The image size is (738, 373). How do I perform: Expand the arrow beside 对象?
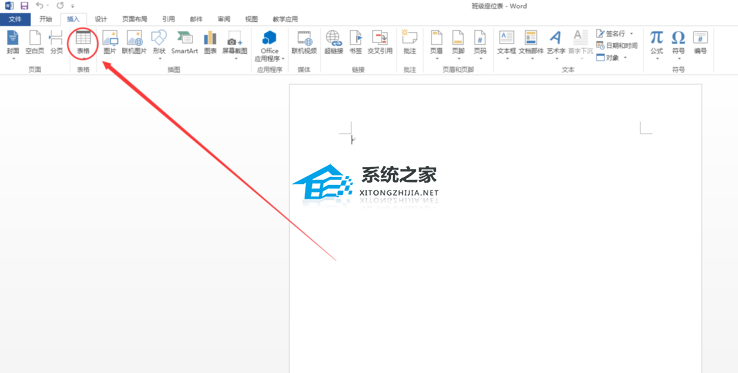(x=625, y=57)
